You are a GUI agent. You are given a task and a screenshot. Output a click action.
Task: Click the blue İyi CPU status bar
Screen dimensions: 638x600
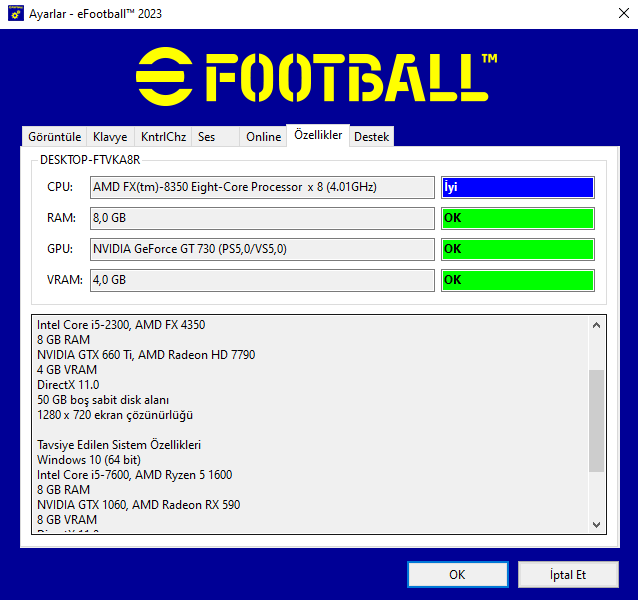click(x=518, y=187)
